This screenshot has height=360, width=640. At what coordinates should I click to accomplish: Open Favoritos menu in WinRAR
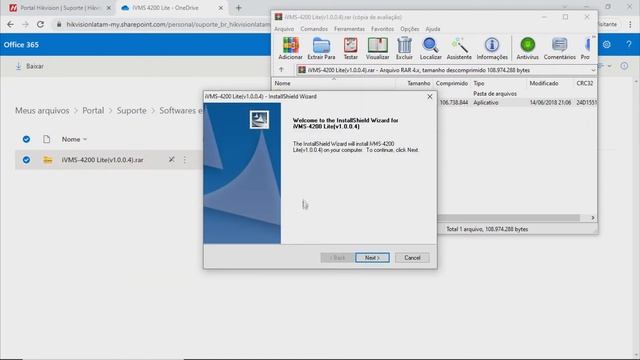(x=382, y=29)
